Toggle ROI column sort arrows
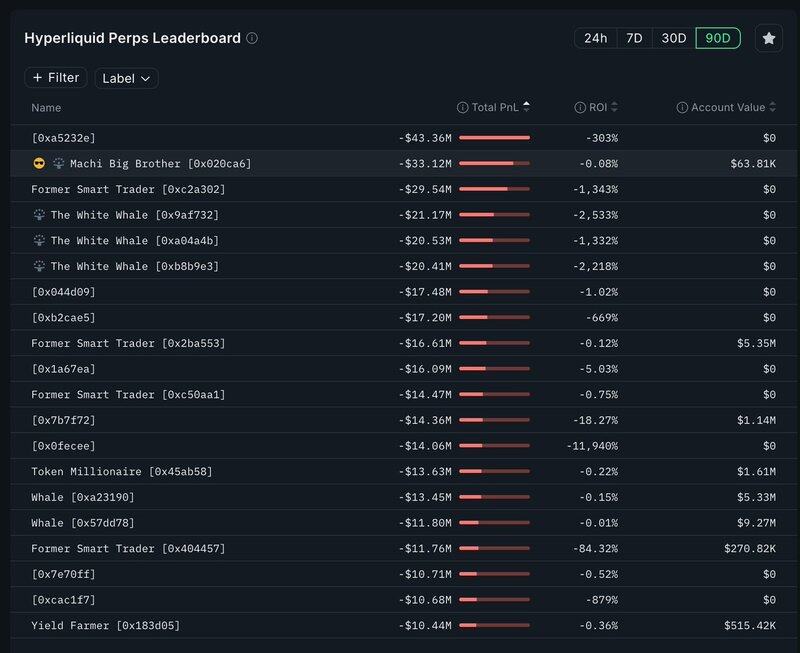The image size is (800, 653). [614, 107]
